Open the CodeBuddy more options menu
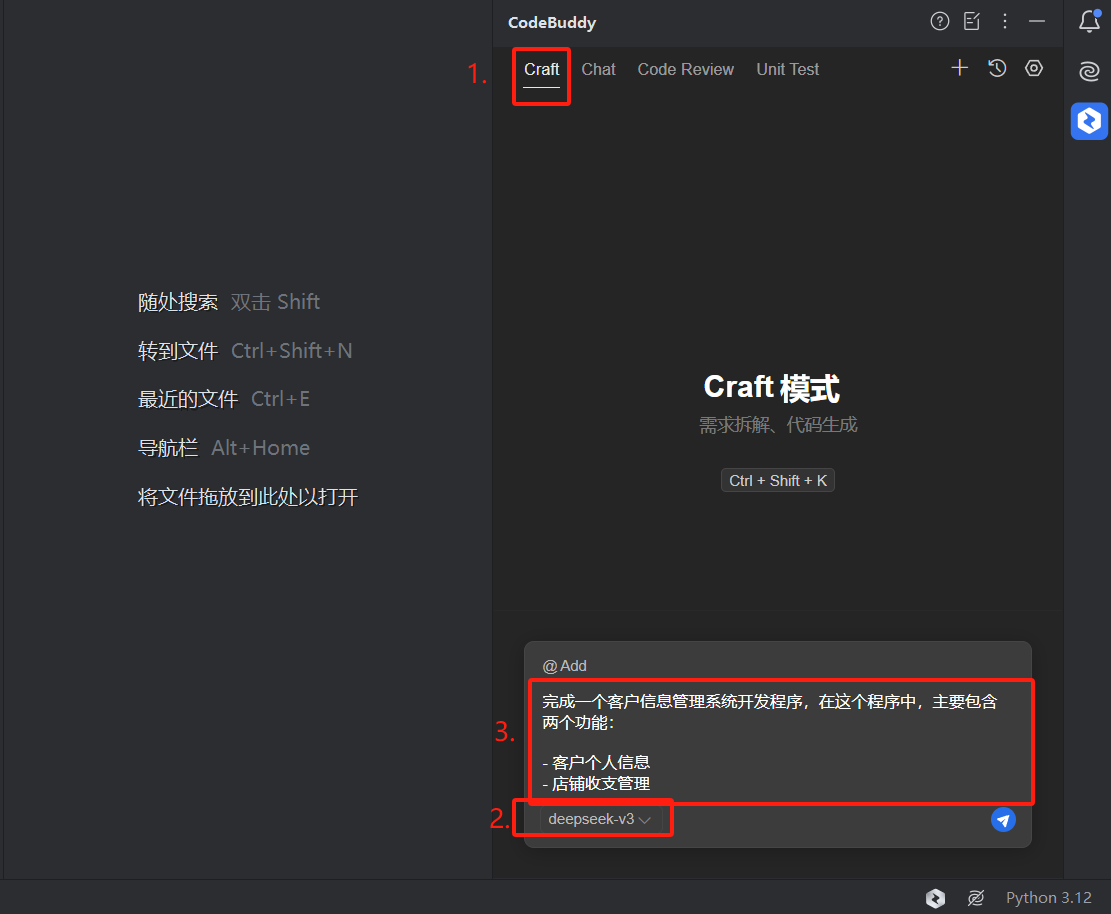Image resolution: width=1111 pixels, height=914 pixels. coord(1005,22)
